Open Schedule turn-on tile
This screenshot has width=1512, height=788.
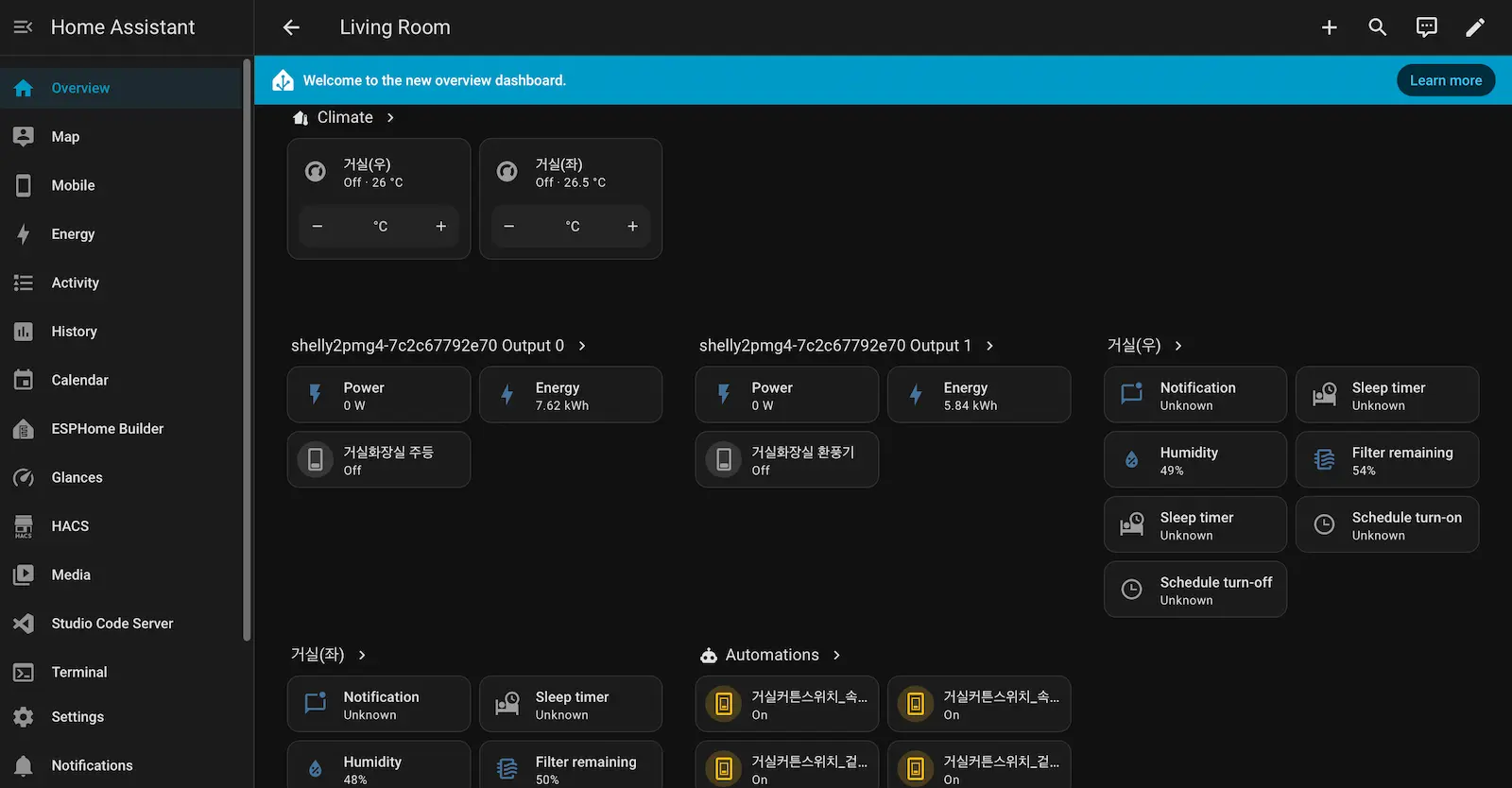tap(1387, 524)
